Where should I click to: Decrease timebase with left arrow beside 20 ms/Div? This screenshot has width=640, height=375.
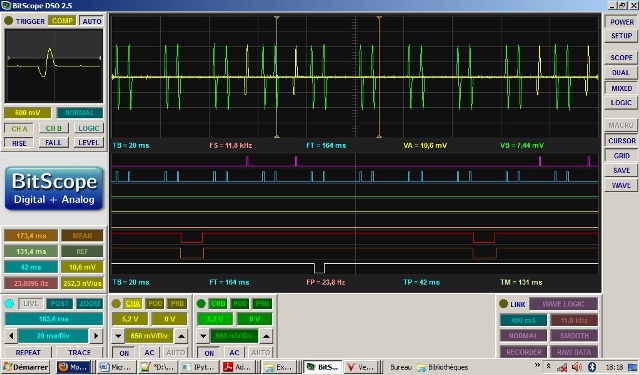coord(11,336)
